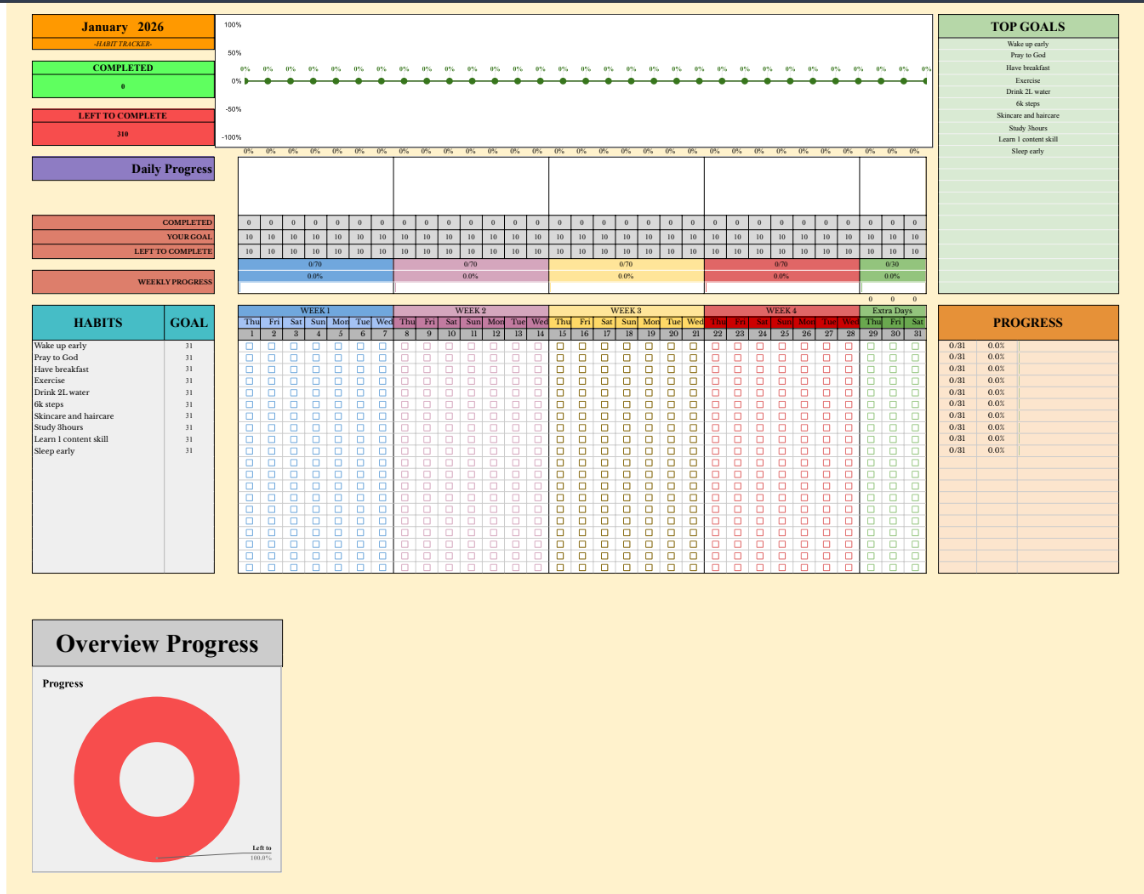Click the HABITS column header
The height and width of the screenshot is (894, 1144).
(x=98, y=322)
